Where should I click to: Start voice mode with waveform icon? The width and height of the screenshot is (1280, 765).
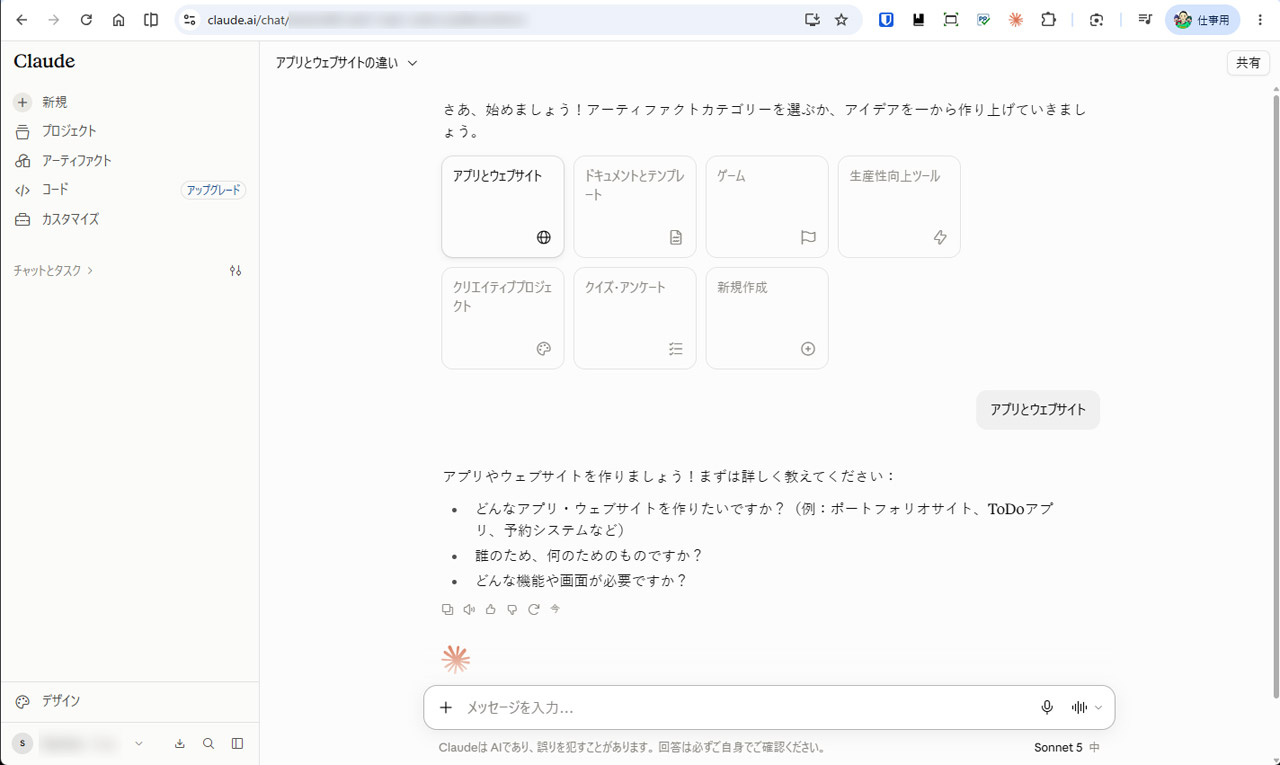pos(1079,707)
